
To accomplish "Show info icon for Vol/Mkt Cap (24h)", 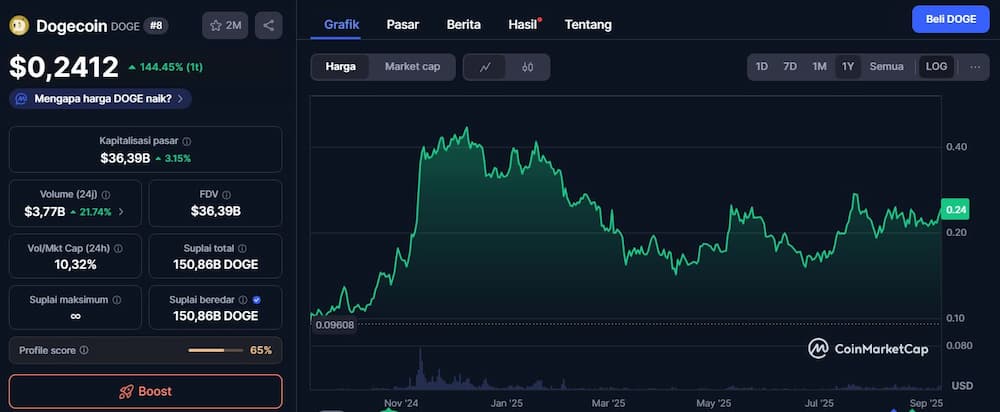I will pos(119,249).
